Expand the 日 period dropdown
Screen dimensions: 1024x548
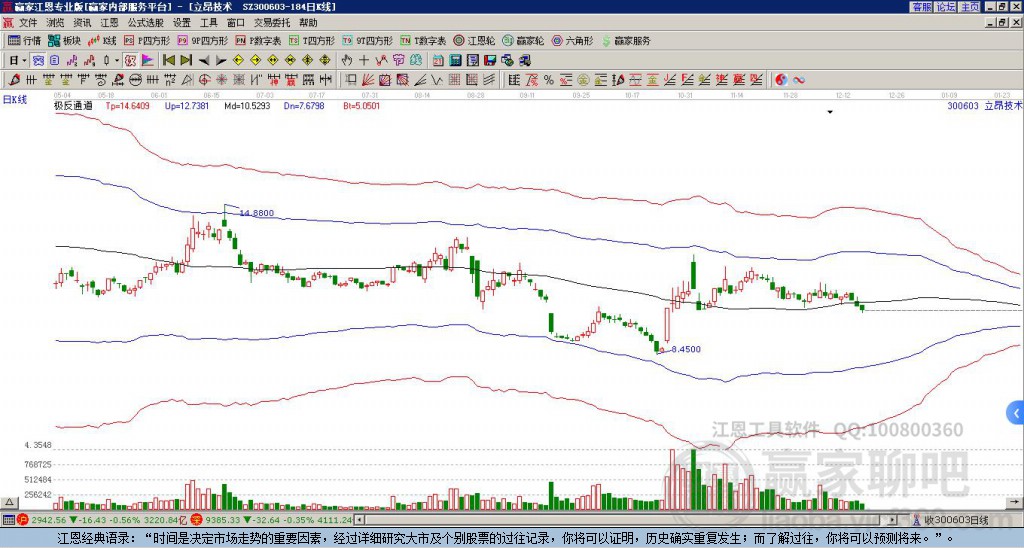24,60
